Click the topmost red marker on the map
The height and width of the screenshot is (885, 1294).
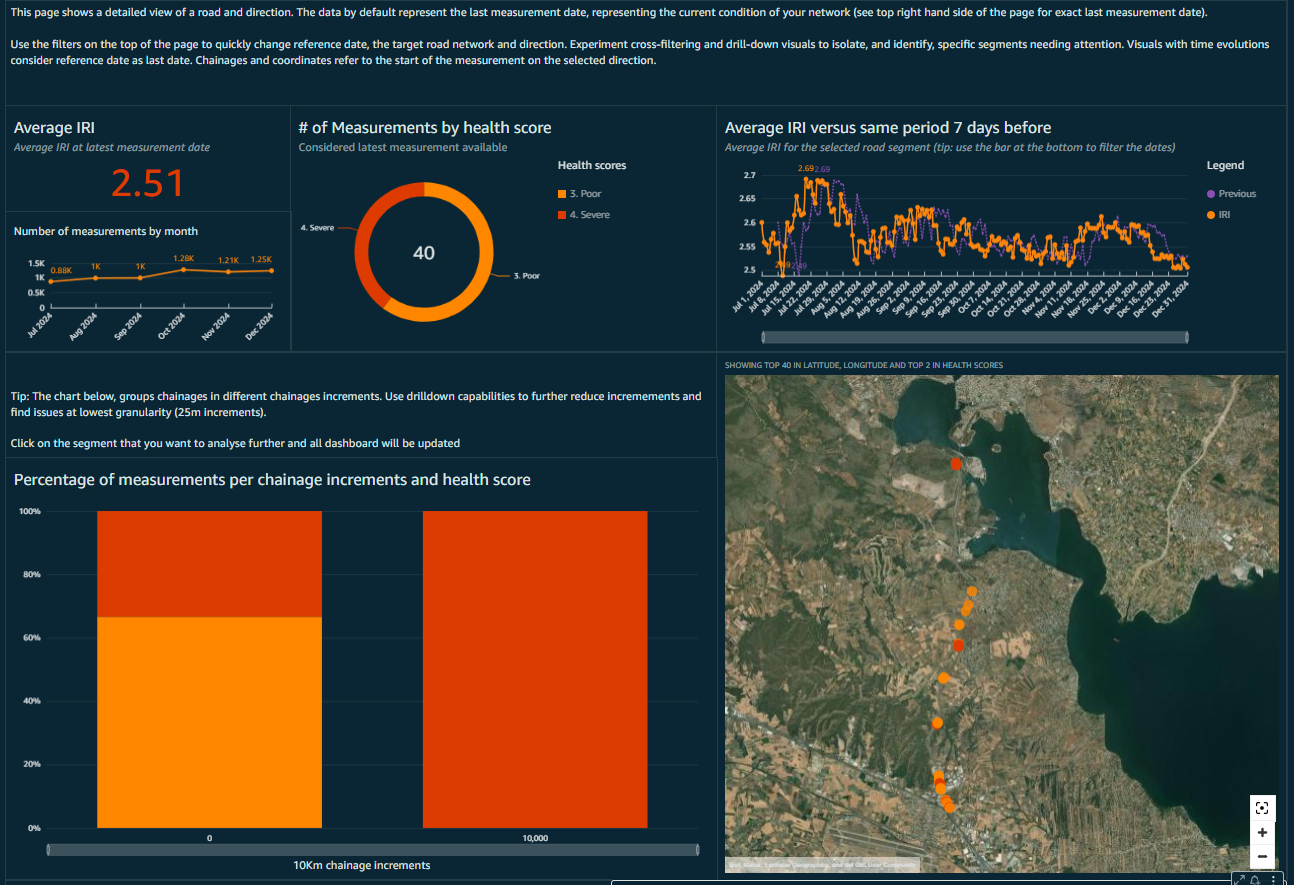click(x=956, y=463)
